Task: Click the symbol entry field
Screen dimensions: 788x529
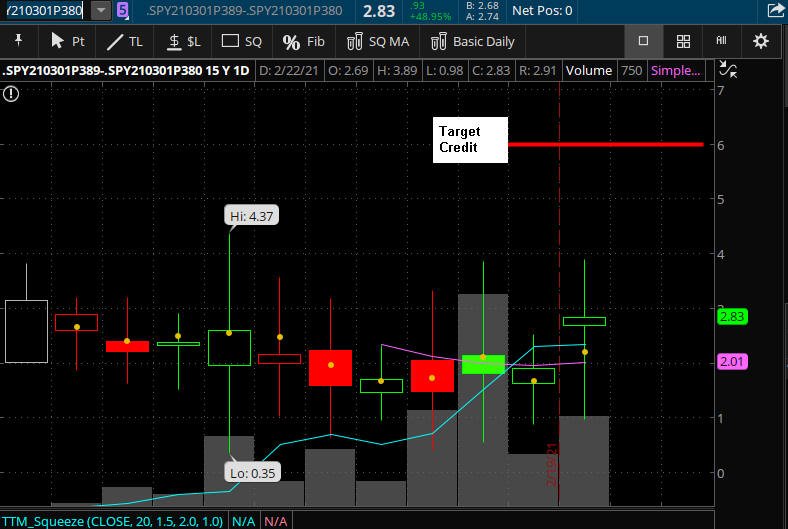Action: click(x=45, y=11)
